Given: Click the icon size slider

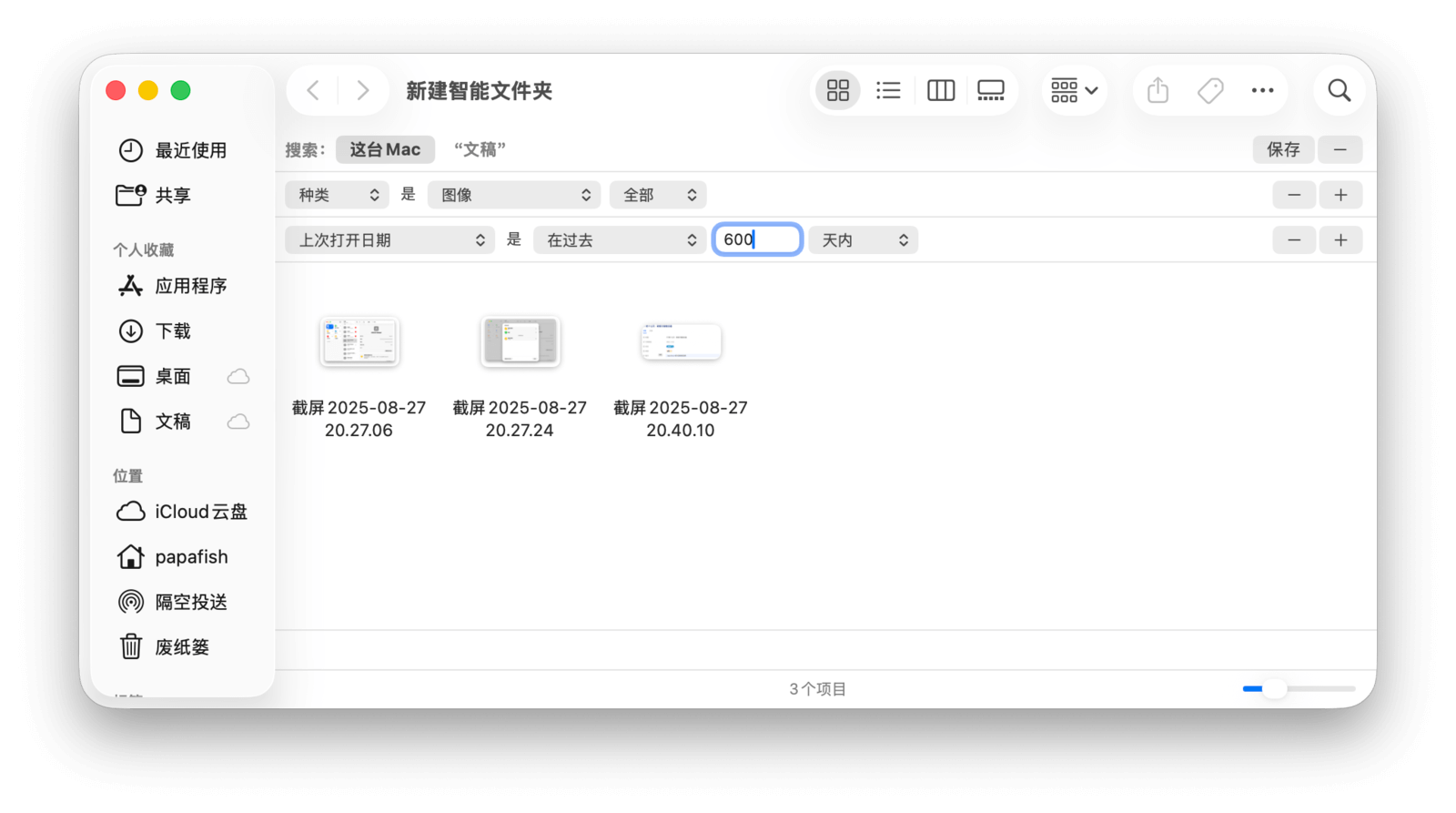Looking at the screenshot, I should pos(1299,689).
